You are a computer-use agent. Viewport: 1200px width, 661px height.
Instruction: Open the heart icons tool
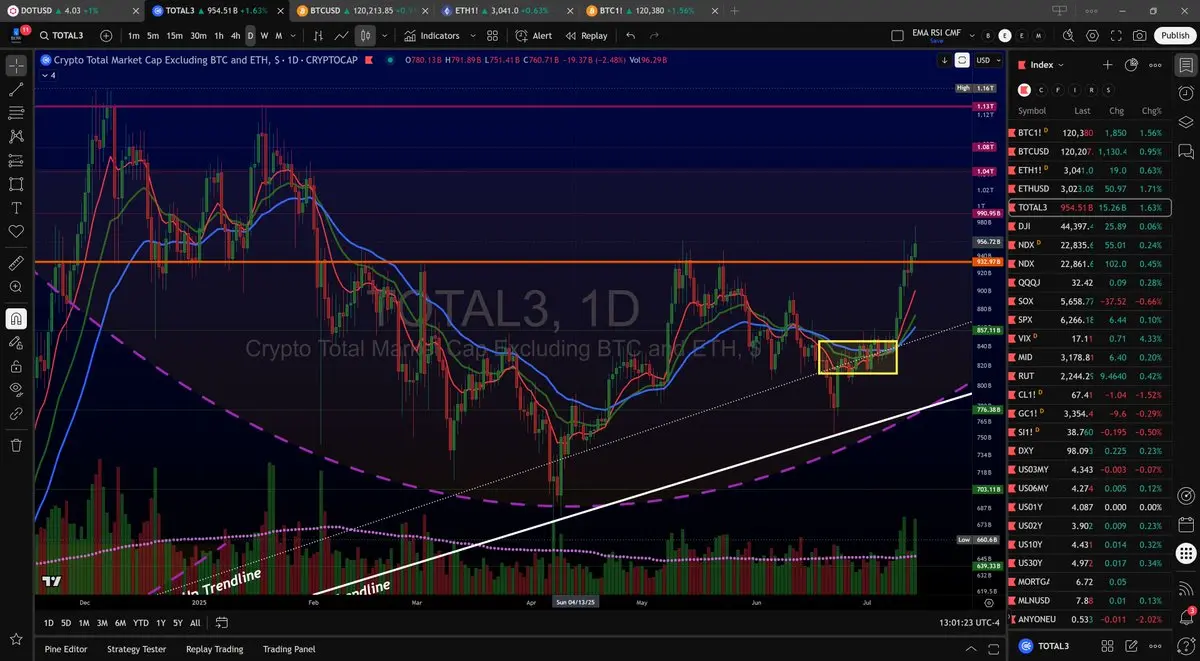click(x=16, y=232)
